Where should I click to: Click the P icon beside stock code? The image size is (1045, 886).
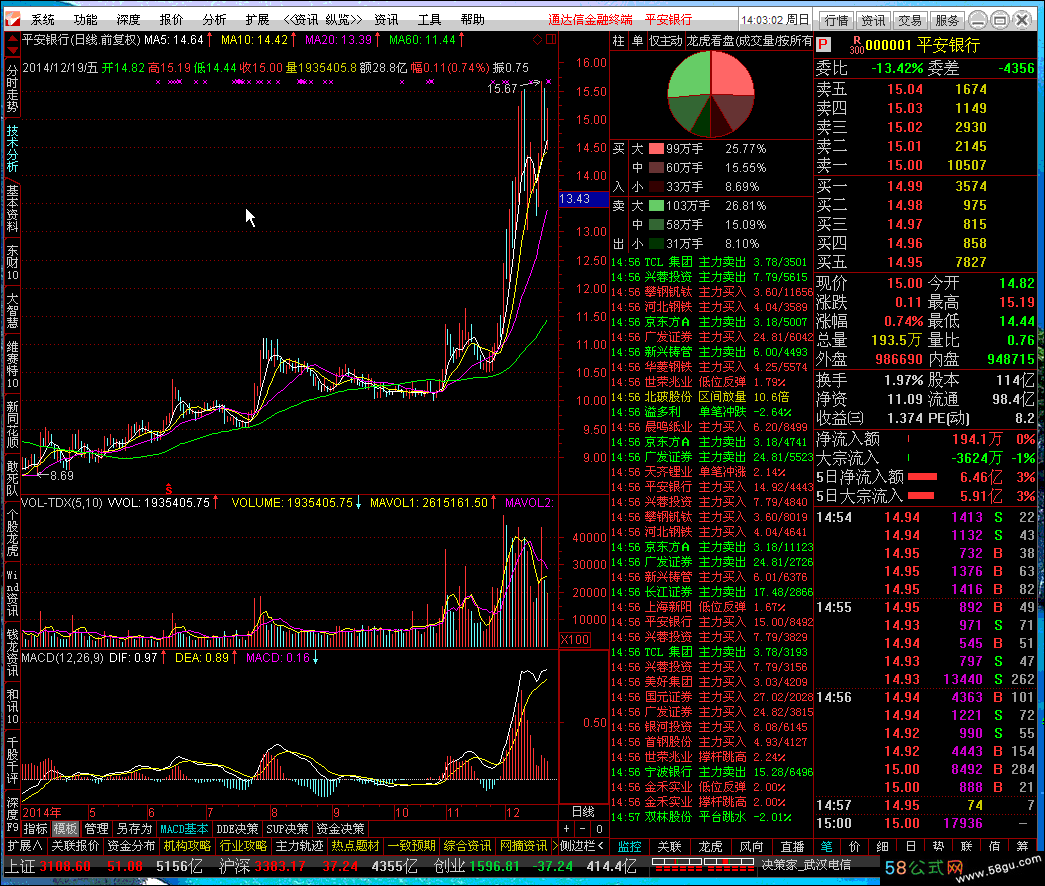coord(823,45)
